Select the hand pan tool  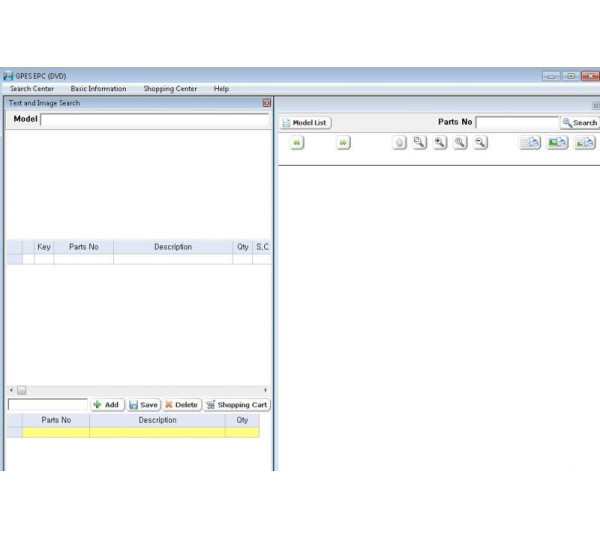tap(399, 143)
